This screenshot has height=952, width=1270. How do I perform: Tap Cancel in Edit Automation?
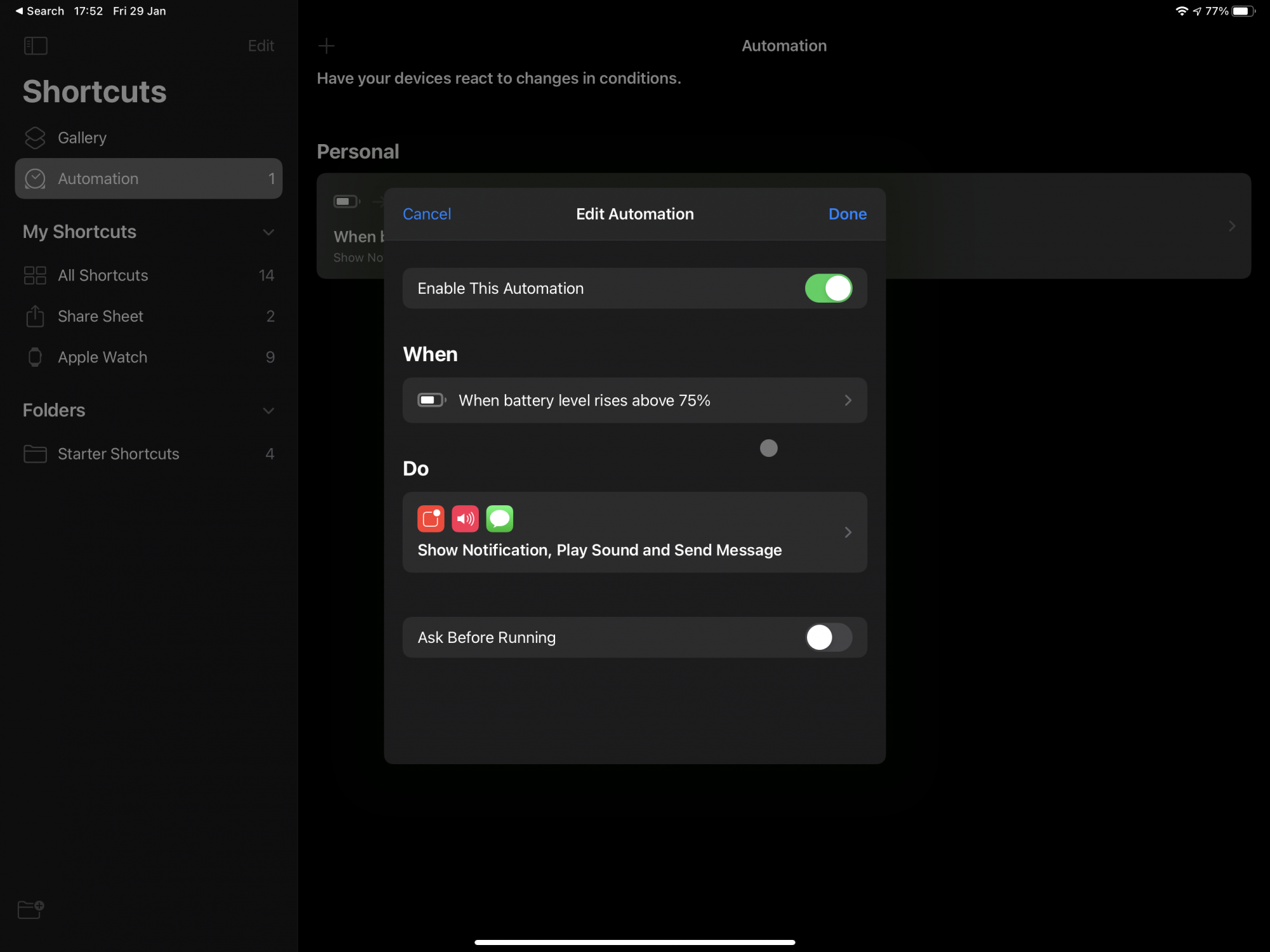coord(427,214)
